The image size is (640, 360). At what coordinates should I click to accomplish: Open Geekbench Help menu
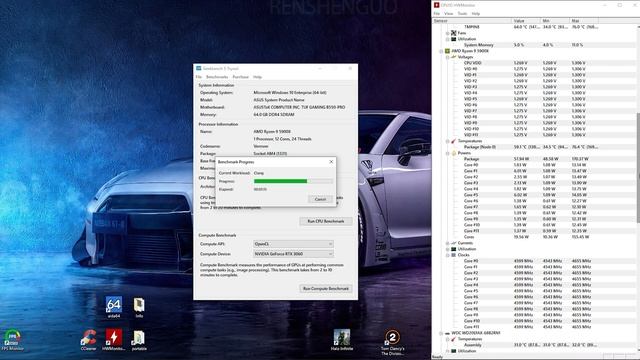click(257, 77)
